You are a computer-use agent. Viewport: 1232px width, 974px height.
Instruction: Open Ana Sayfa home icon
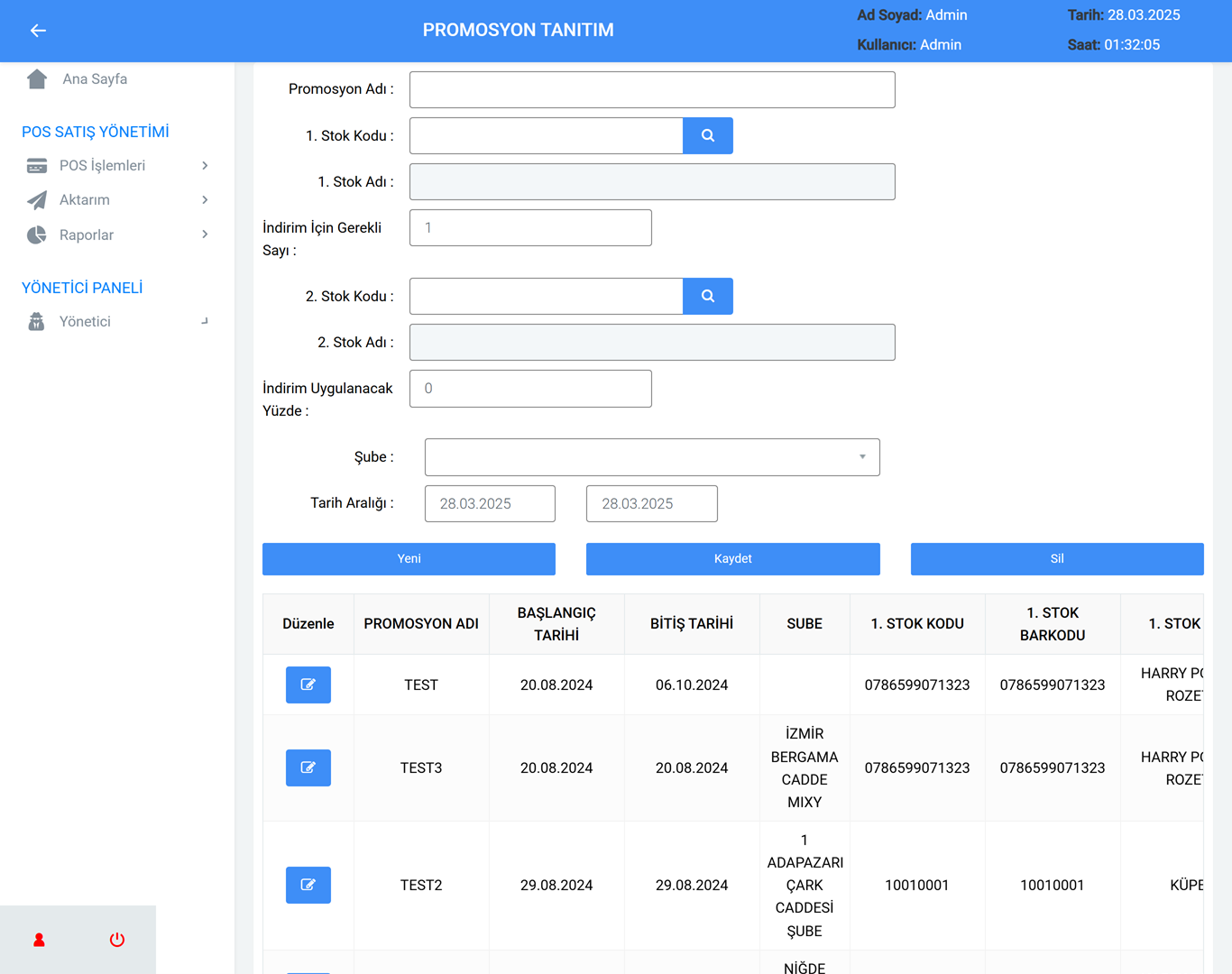(x=37, y=79)
